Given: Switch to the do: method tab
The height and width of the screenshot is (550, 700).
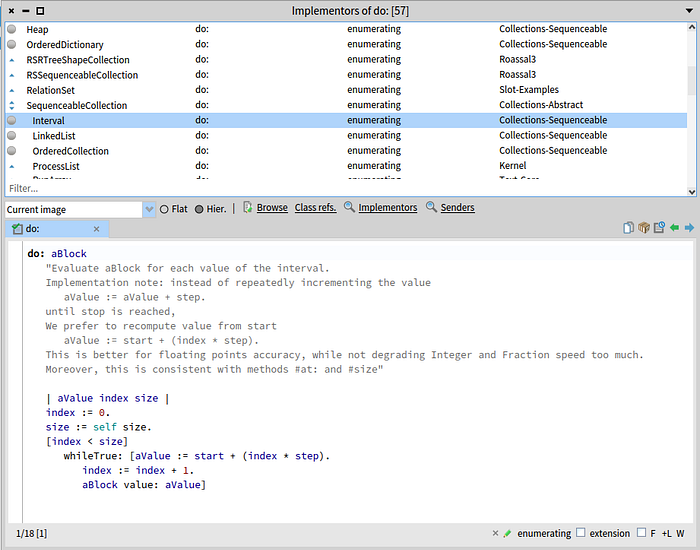Looking at the screenshot, I should click(x=57, y=229).
